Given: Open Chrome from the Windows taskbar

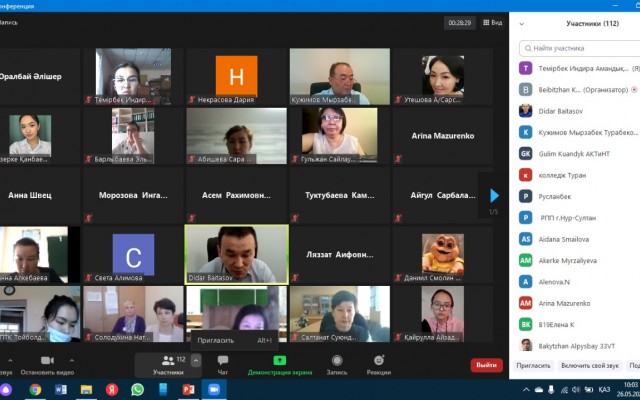Looking at the screenshot, I should (x=35, y=389).
